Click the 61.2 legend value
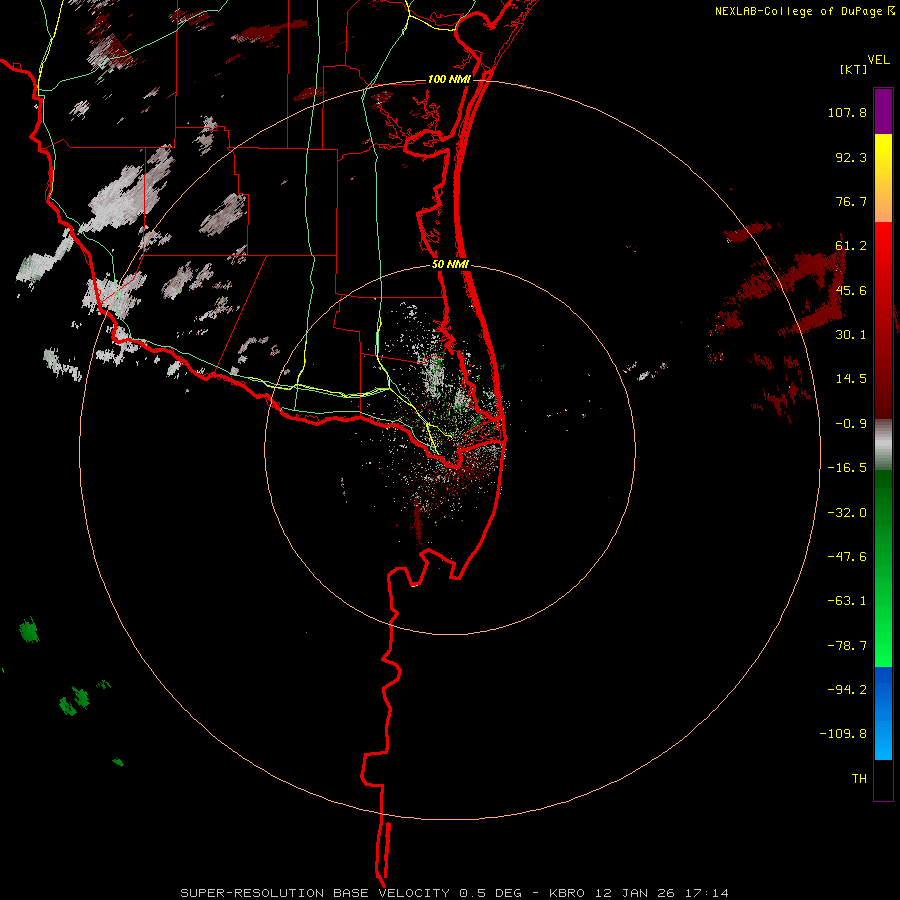900x900 pixels. pyautogui.click(x=851, y=246)
